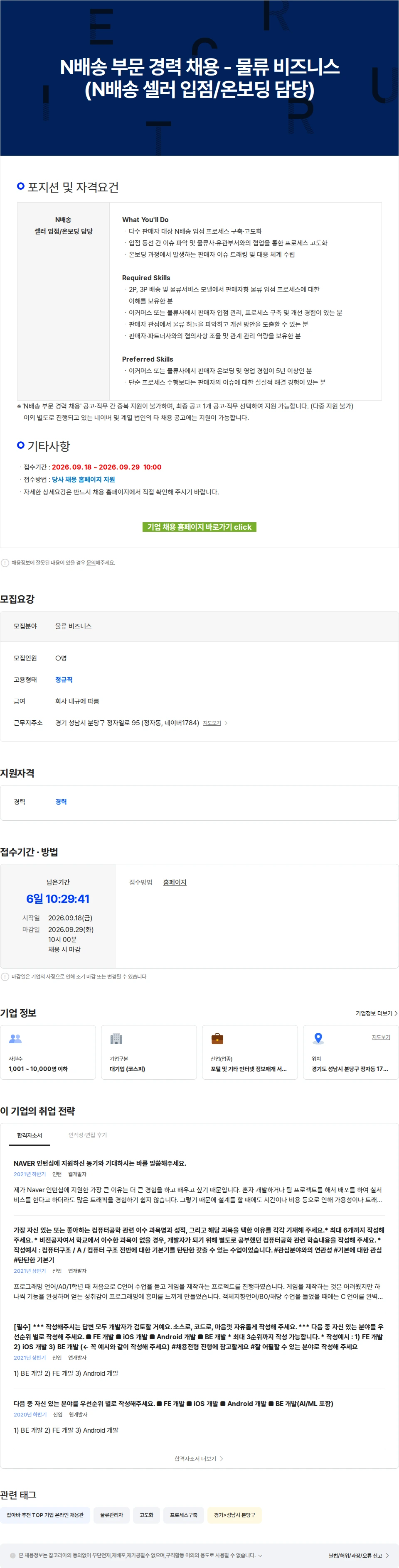Image resolution: width=399 pixels, height=1568 pixels.
Task: Click the 사원수 1,001 ~ 10,000명 이하 card
Action: pyautogui.click(x=48, y=1052)
